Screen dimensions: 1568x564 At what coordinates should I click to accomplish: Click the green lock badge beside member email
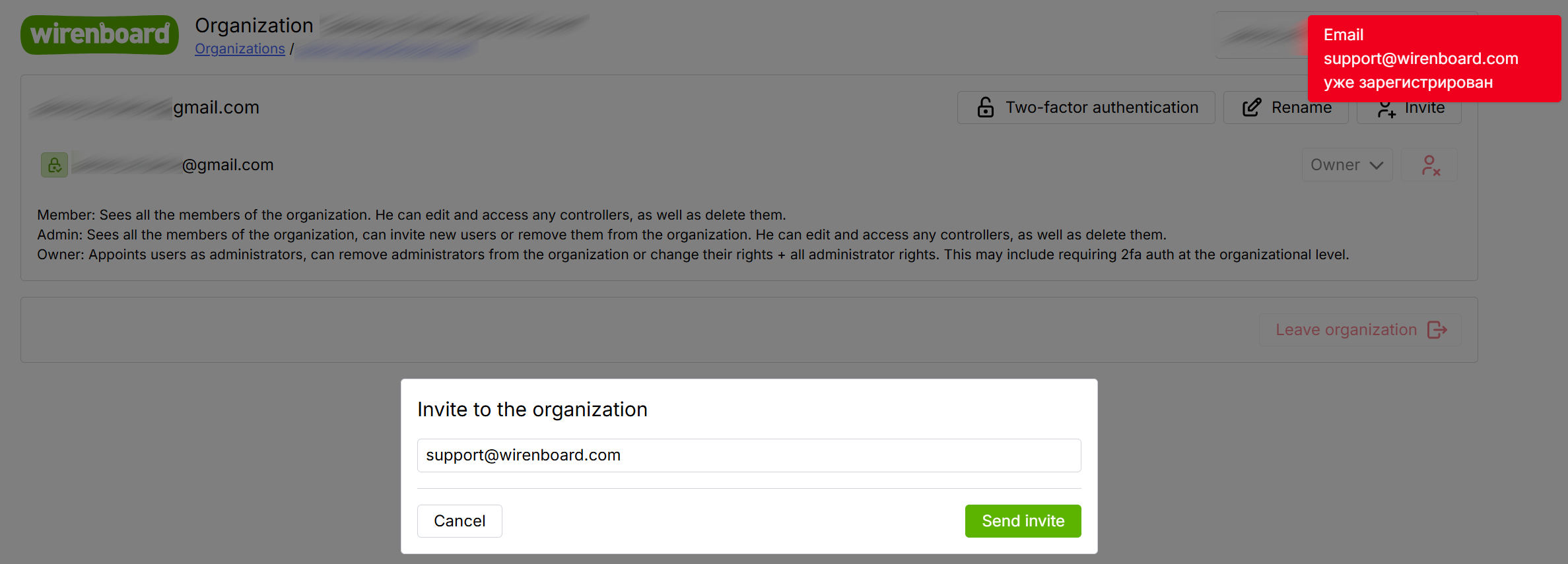point(55,165)
